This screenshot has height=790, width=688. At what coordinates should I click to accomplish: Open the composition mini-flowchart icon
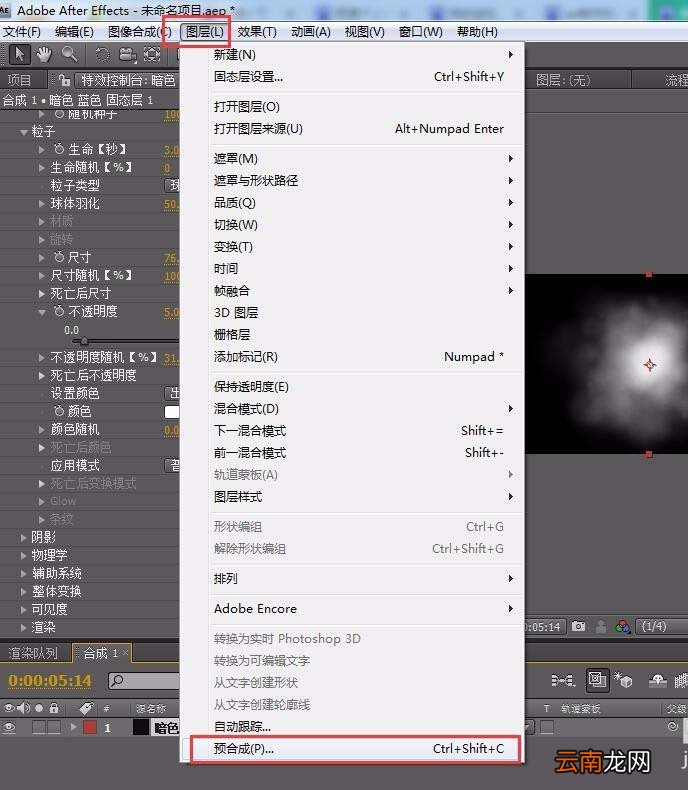tap(563, 681)
